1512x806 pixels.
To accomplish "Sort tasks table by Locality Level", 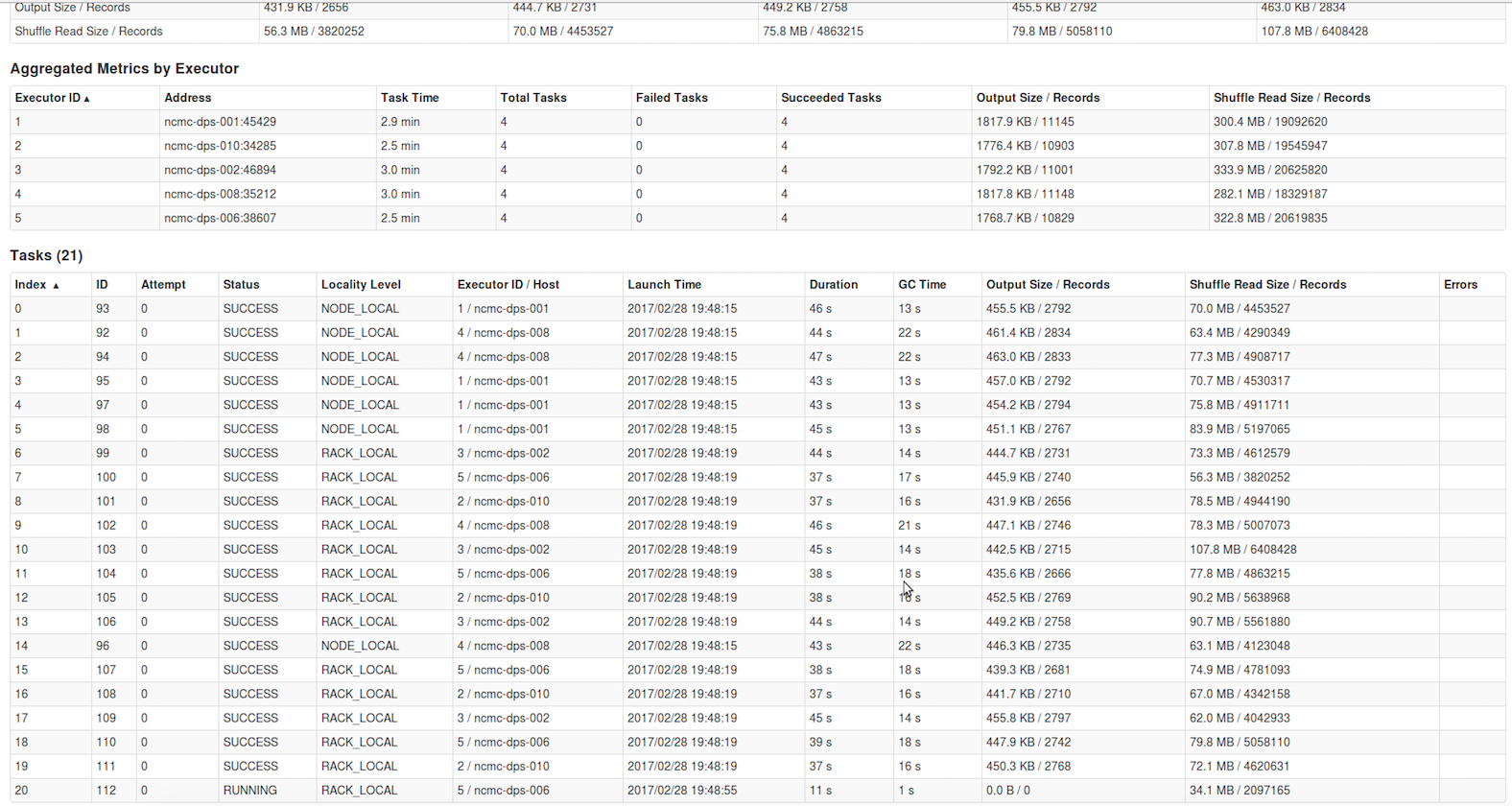I will pos(361,285).
